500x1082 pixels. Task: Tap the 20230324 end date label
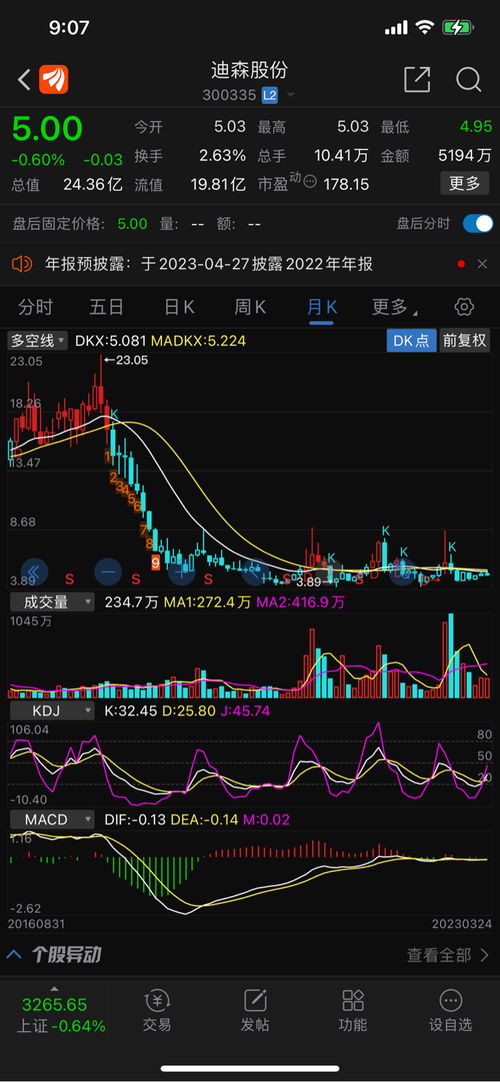click(461, 923)
